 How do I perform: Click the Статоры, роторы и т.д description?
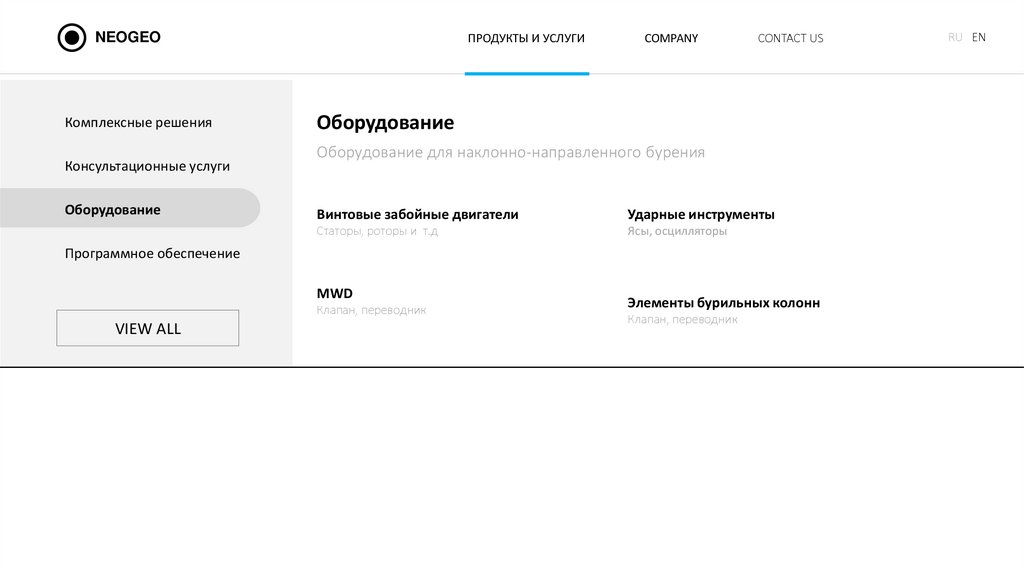pos(377,231)
